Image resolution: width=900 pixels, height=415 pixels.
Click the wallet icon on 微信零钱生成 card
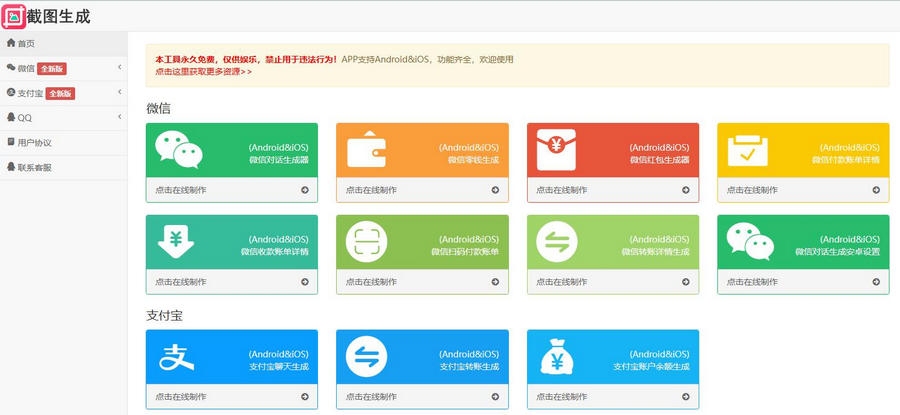coord(366,151)
